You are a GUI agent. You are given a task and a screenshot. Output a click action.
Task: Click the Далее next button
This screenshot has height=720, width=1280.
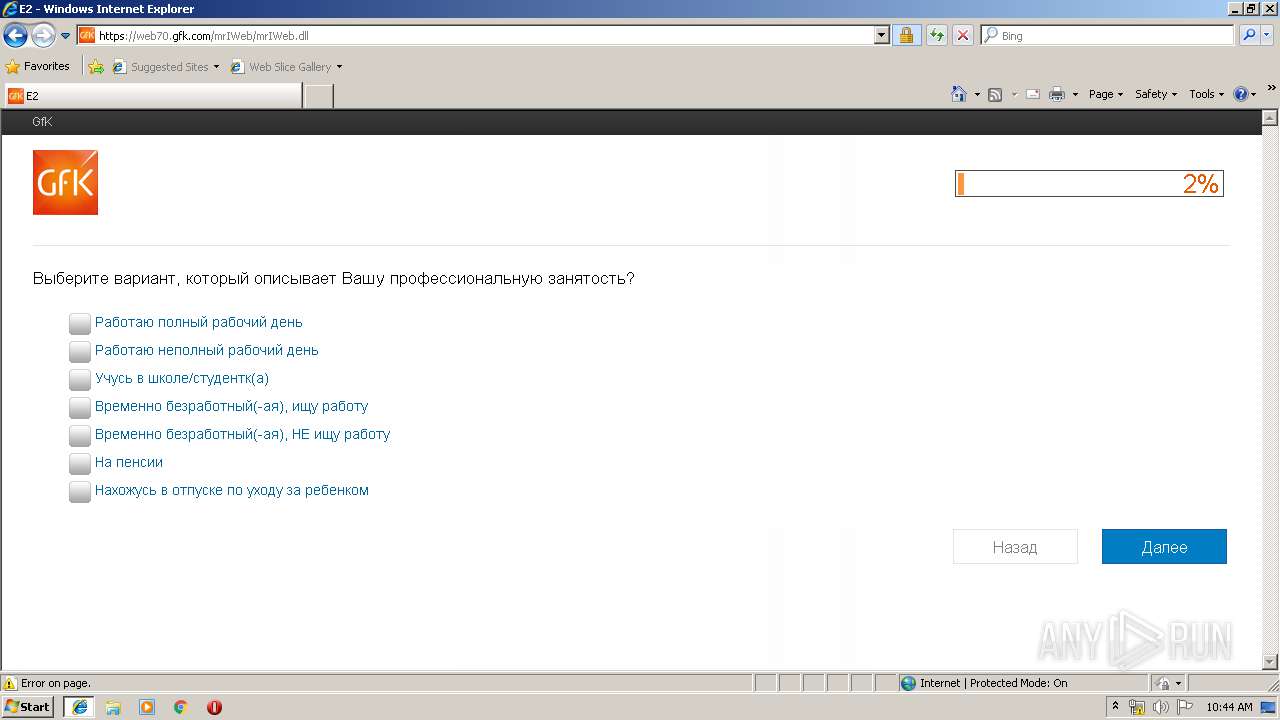[x=1164, y=547]
